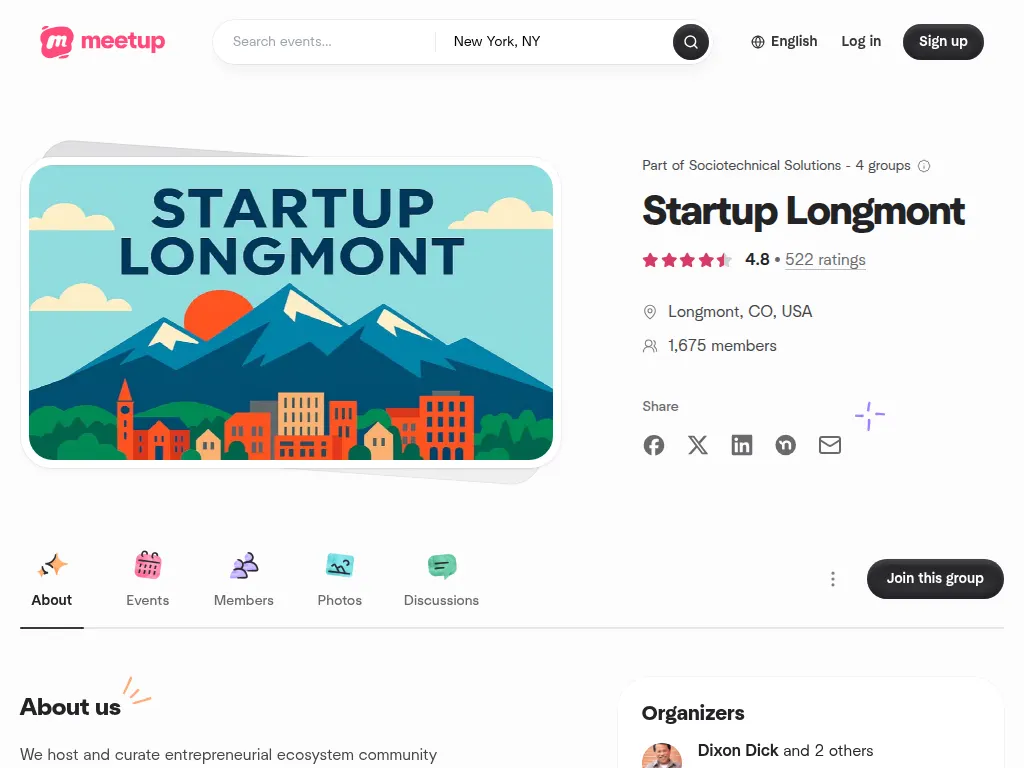Click the Longmont, CO, USA text
This screenshot has height=768, width=1024.
[x=740, y=312]
